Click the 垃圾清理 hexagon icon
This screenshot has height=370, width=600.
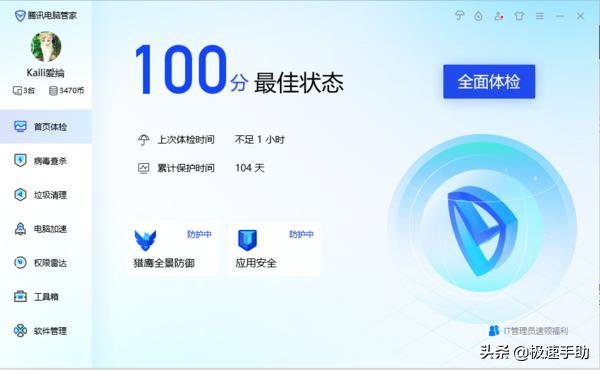20,194
